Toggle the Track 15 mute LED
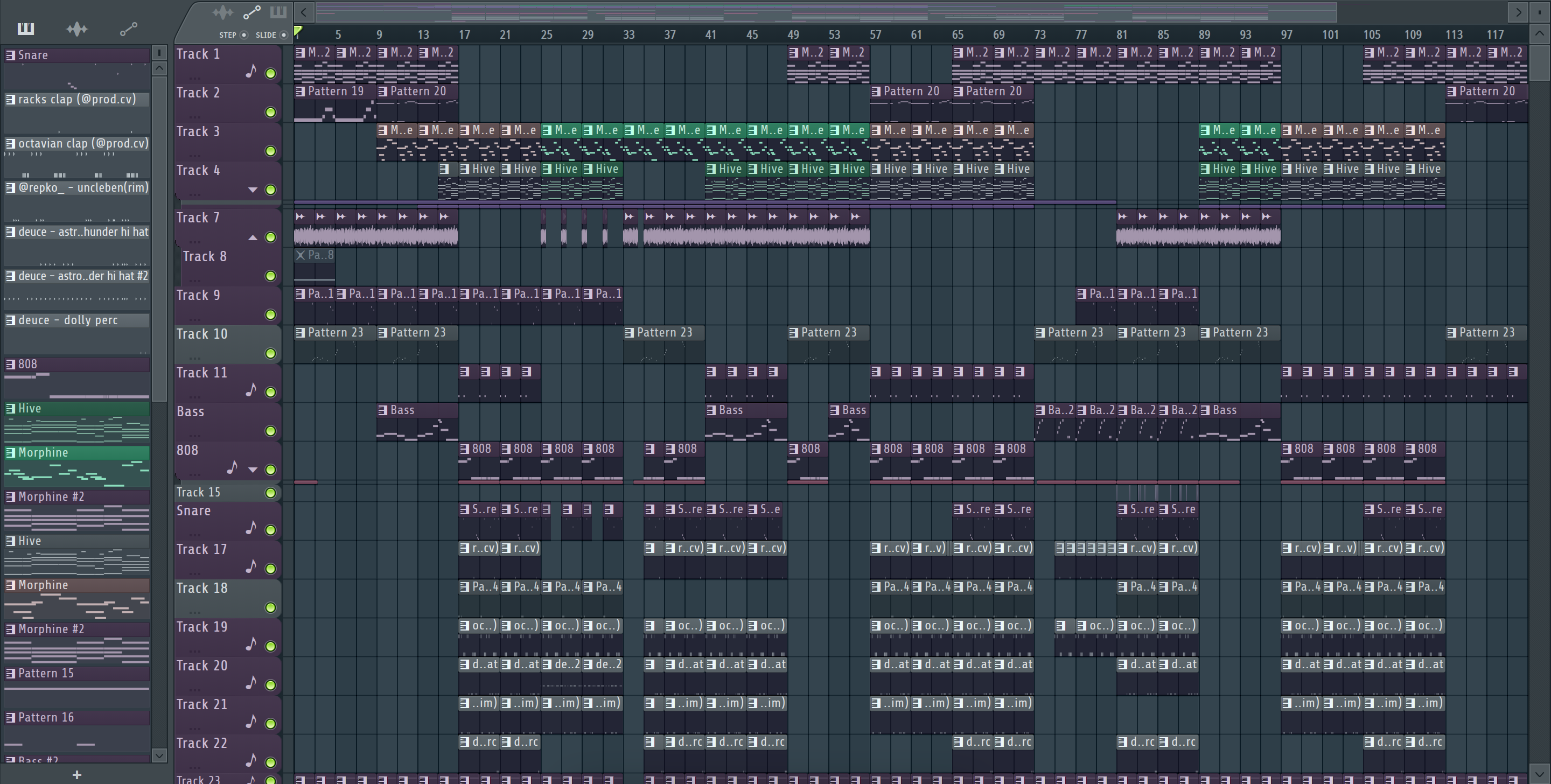Image resolution: width=1551 pixels, height=784 pixels. point(271,493)
